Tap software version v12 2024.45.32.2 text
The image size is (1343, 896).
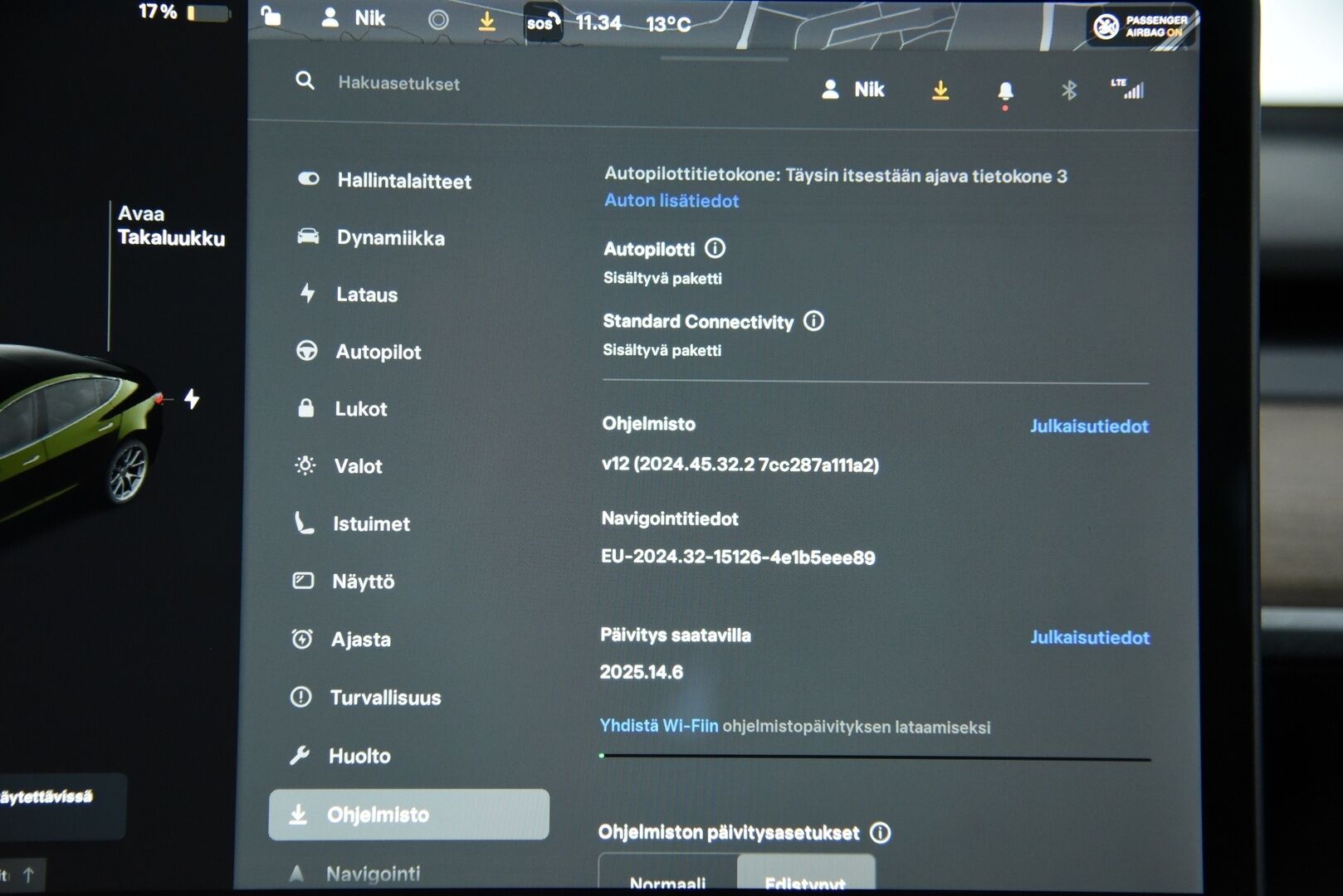click(740, 464)
